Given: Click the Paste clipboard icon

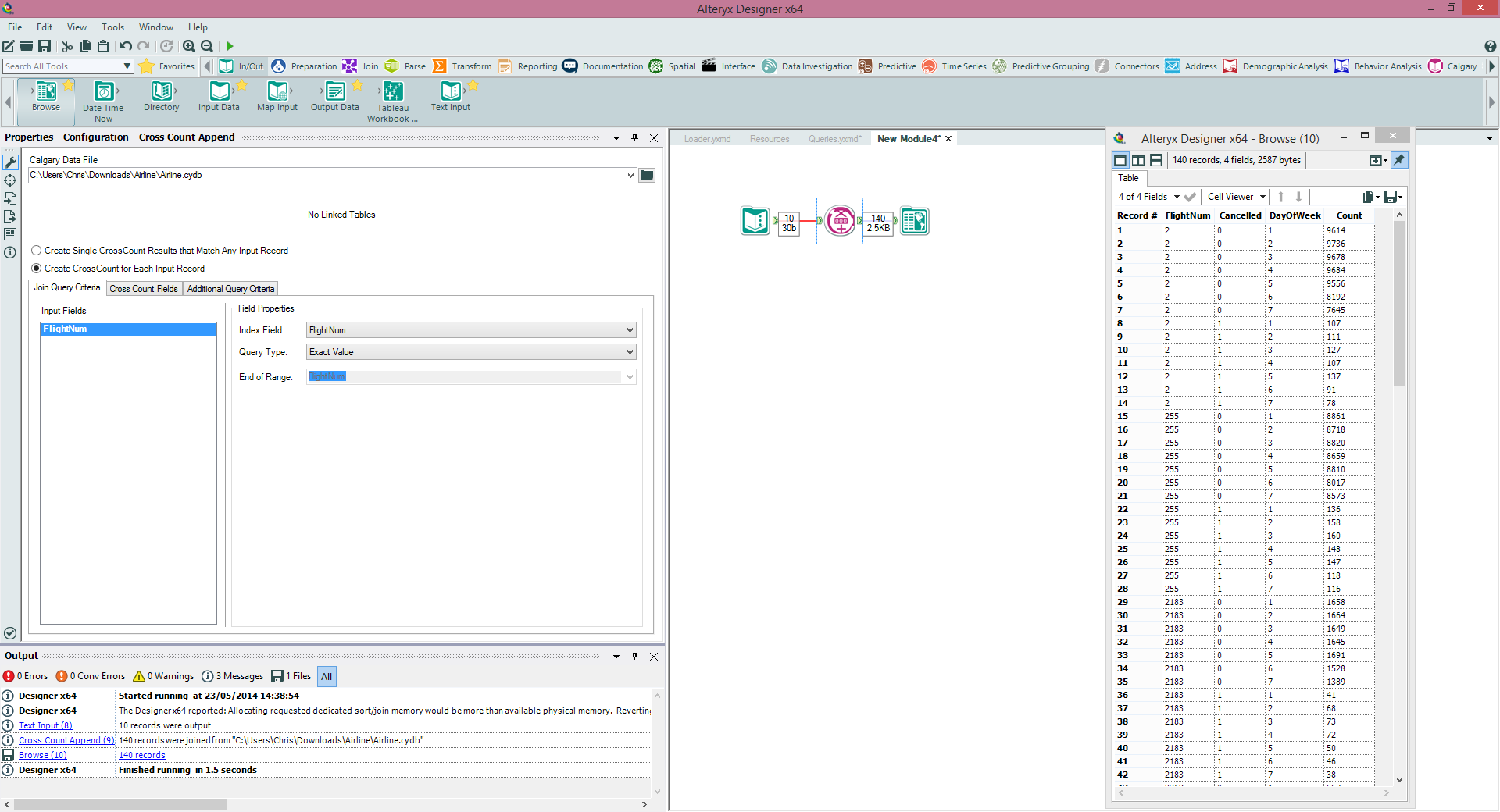Looking at the screenshot, I should [x=103, y=46].
